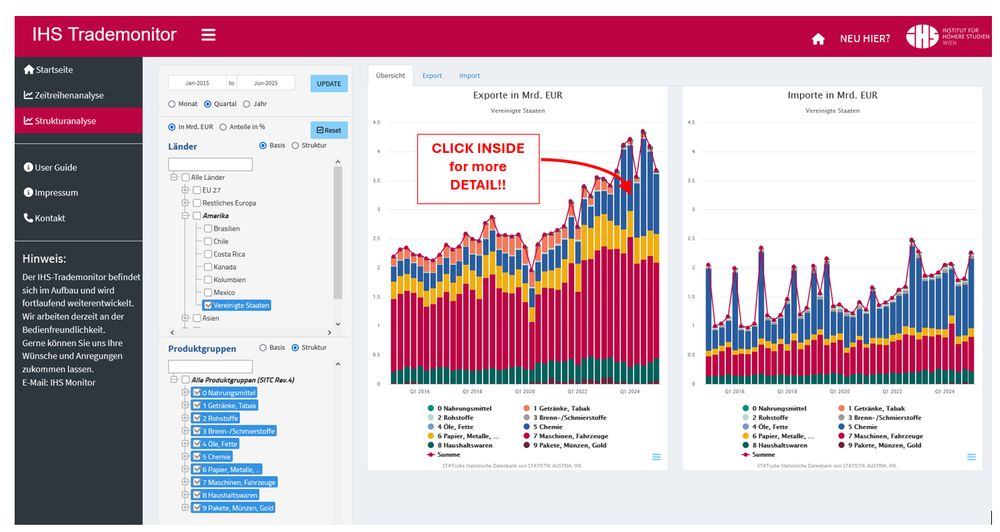
Task: Uncheck 9 Pakete, Münzen, Gold checkbox
Action: 197,508
